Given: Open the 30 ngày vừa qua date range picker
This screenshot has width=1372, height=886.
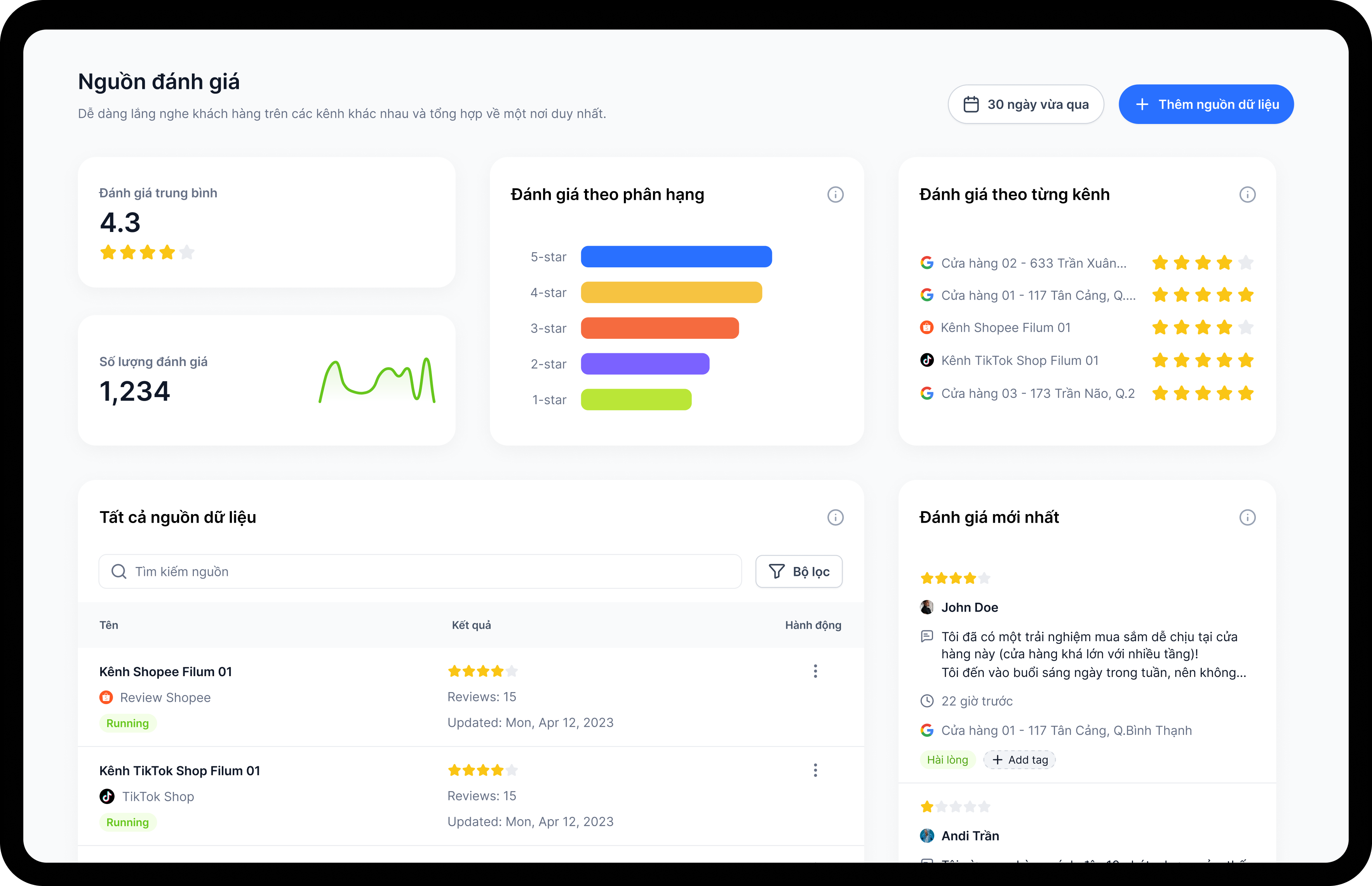Looking at the screenshot, I should [1025, 104].
